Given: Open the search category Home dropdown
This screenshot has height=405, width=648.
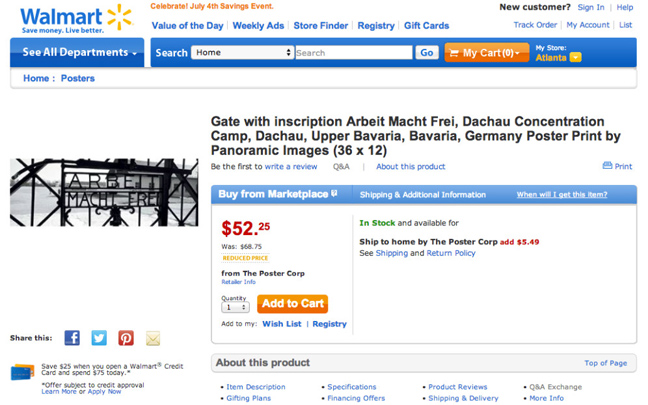Looking at the screenshot, I should coord(242,53).
